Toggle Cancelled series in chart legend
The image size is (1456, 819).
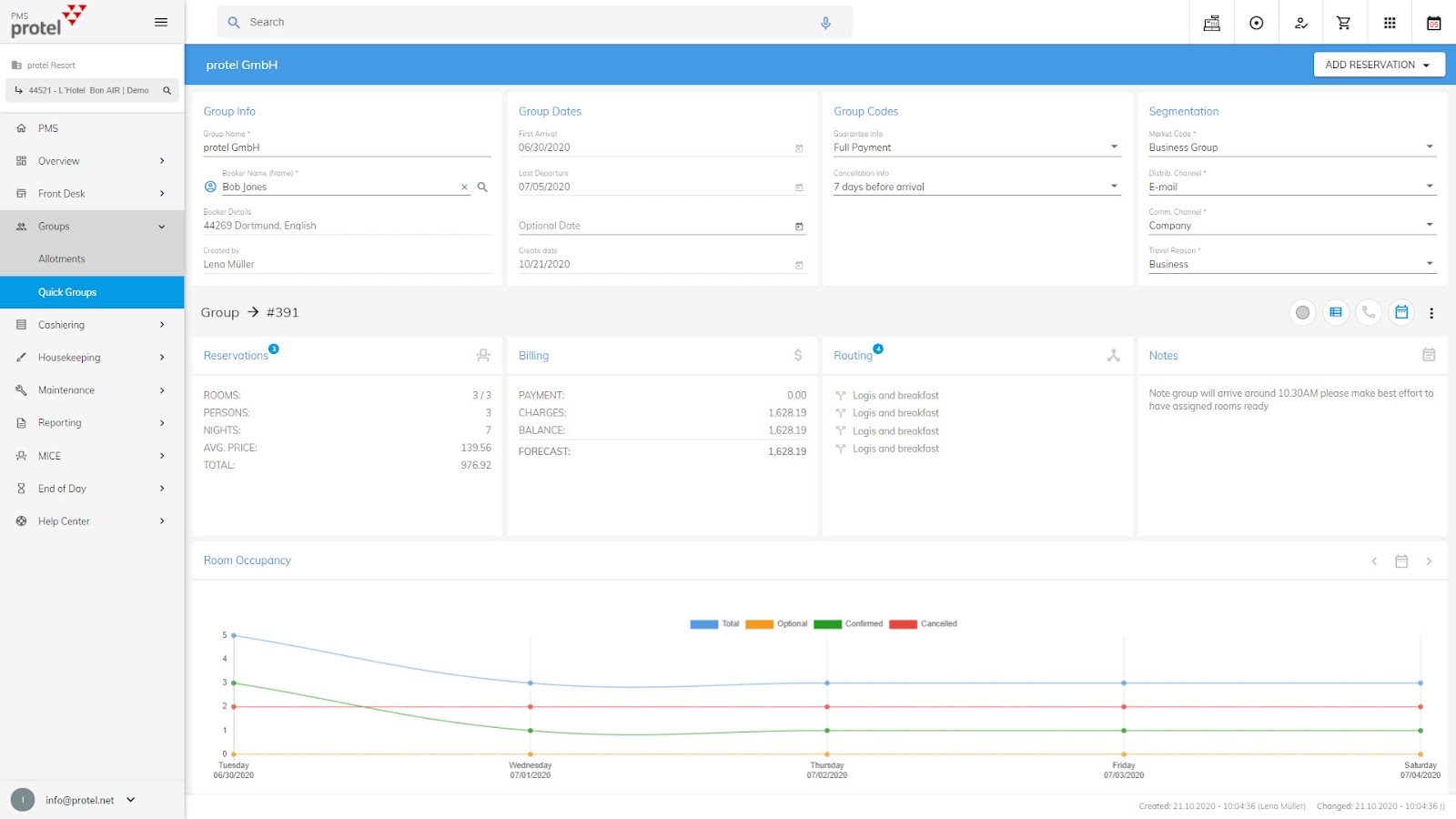coord(923,624)
